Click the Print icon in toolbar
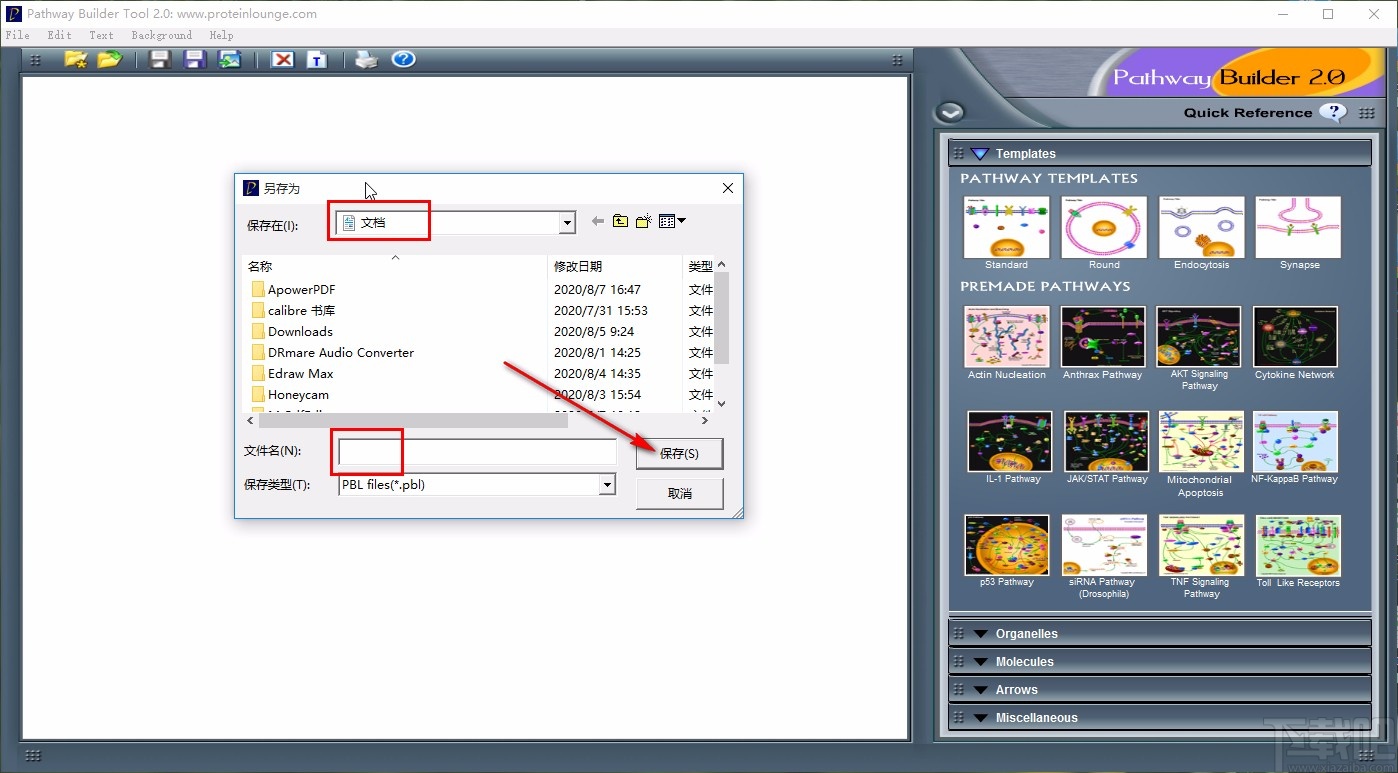 coord(367,60)
